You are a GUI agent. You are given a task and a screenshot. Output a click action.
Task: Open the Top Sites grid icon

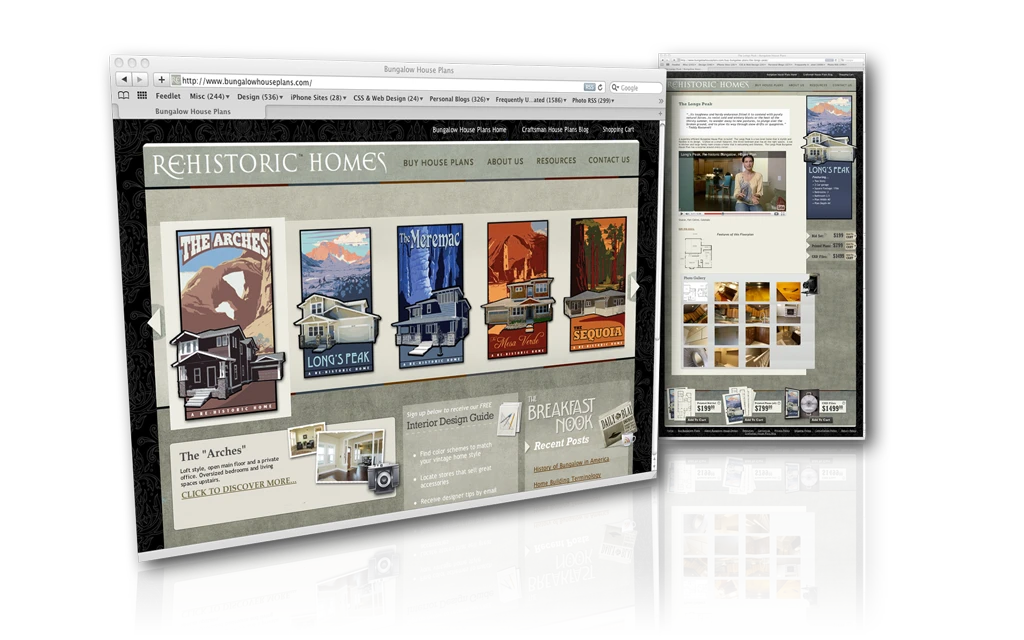click(x=142, y=95)
